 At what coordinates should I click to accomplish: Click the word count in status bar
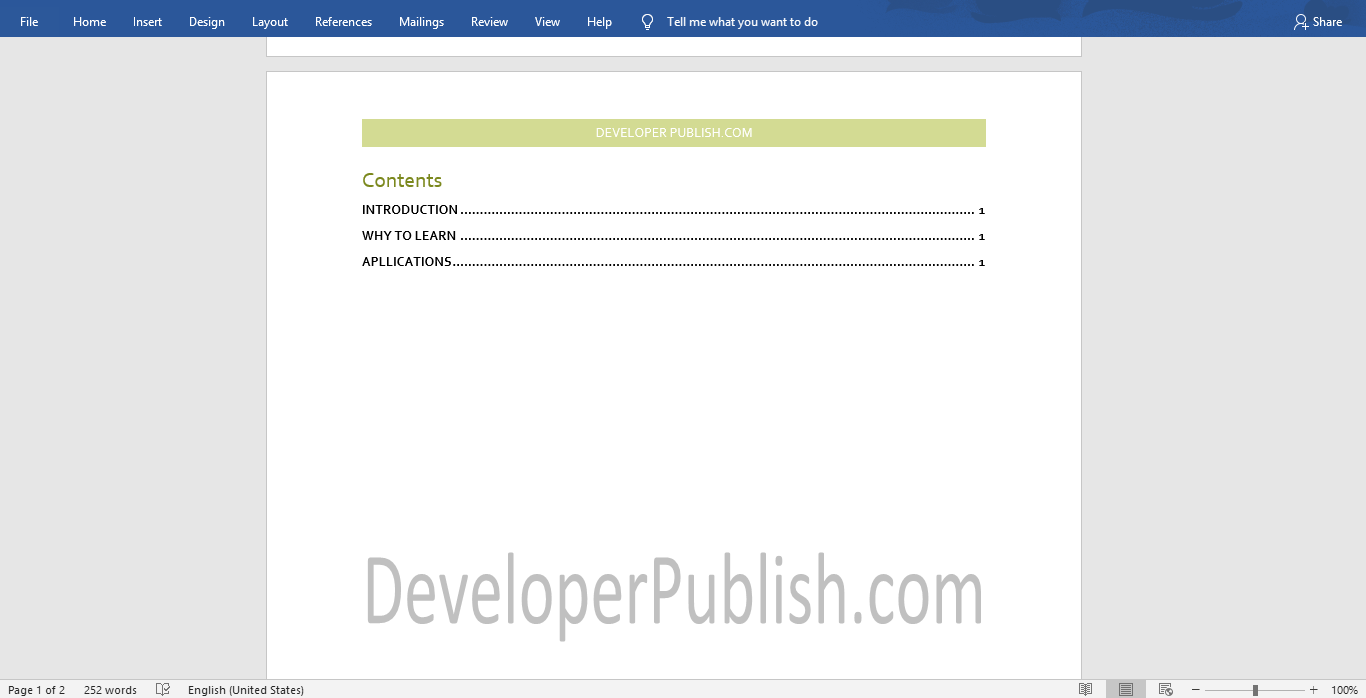(x=109, y=689)
